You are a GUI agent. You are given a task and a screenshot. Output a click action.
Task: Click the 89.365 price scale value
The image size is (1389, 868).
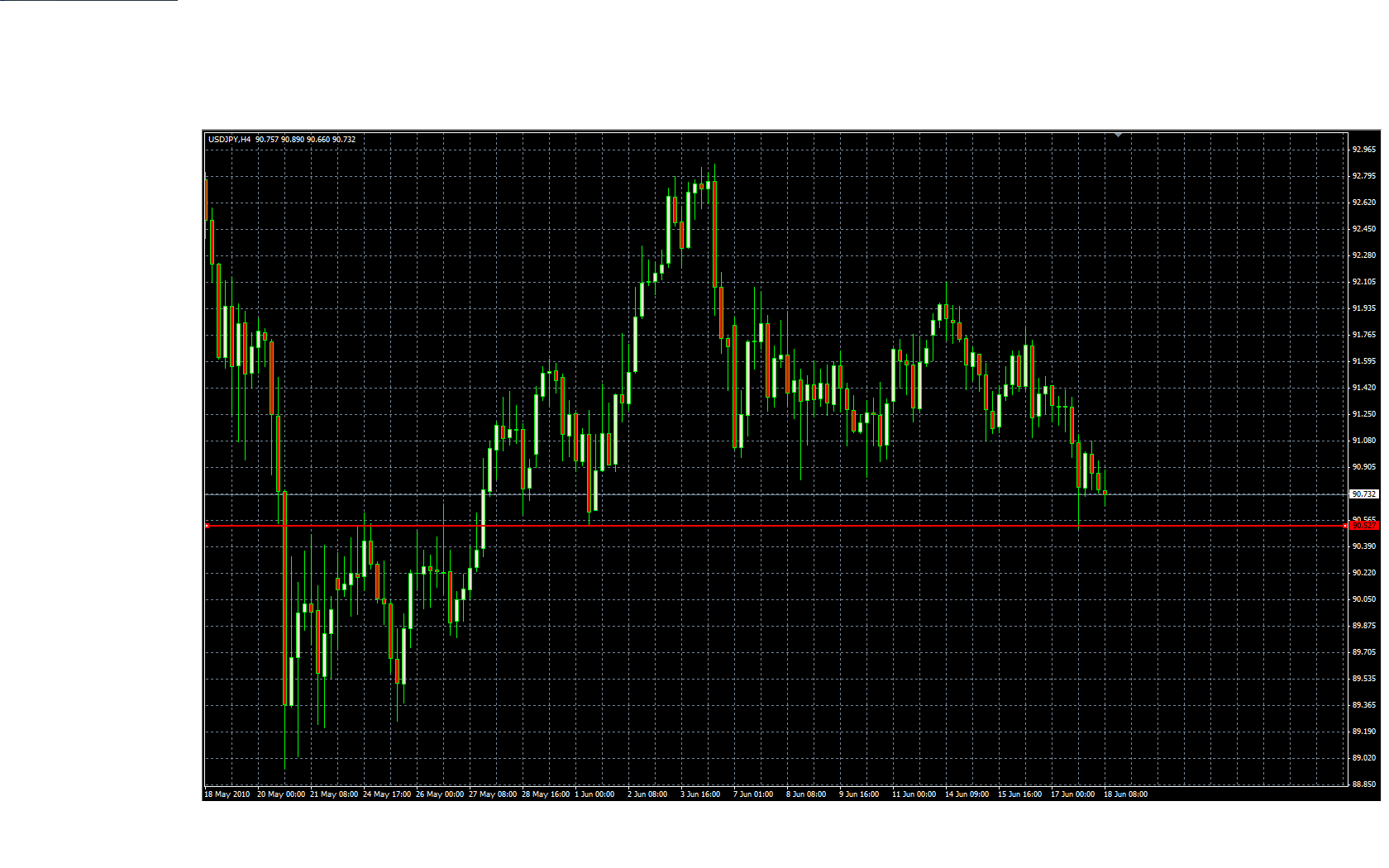(x=1364, y=705)
